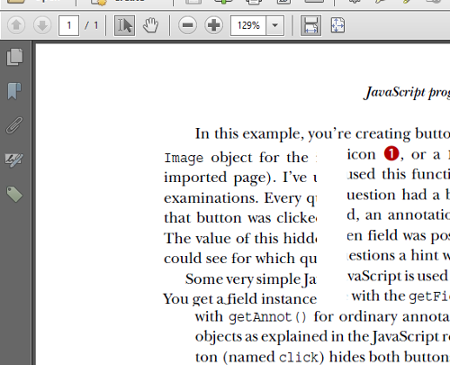Show the Bookmarks navigation panel
This screenshot has height=365, width=450.
click(14, 91)
